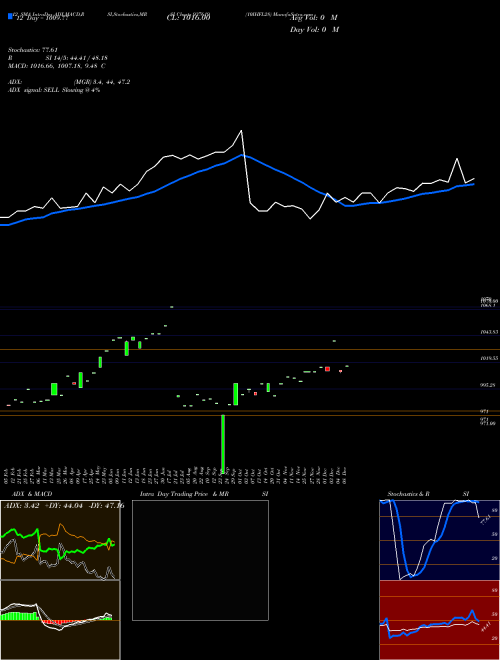Viewport: 500px width, 660px height.
Task: Click the MACD values line in the header
Action: (x=56, y=66)
